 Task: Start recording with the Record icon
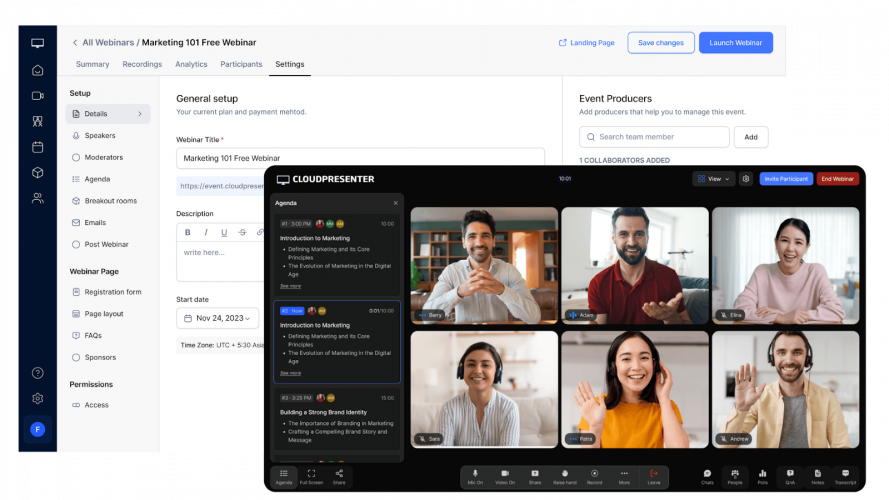[x=595, y=474]
